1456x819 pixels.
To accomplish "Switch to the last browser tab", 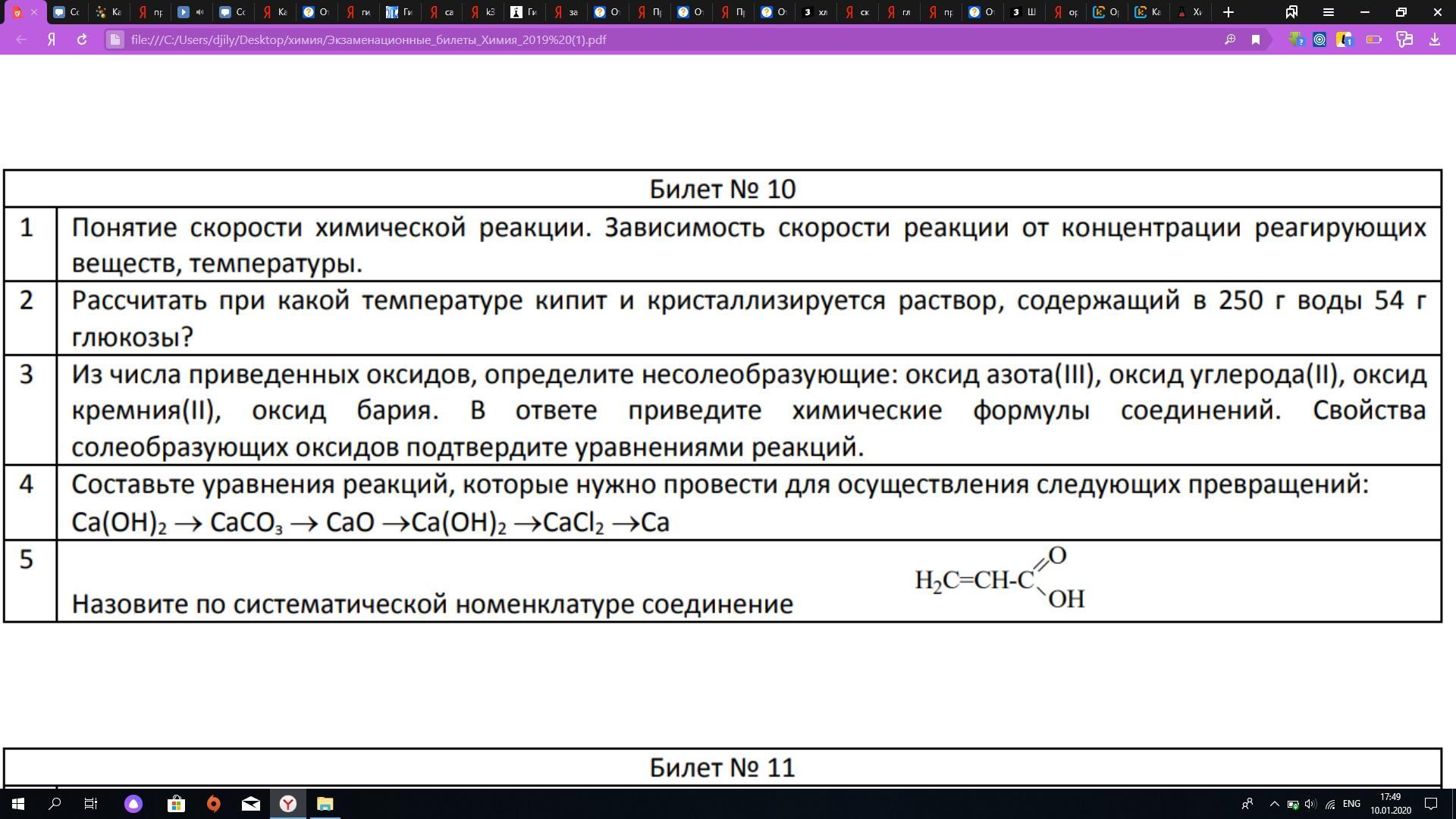I will tap(1189, 12).
